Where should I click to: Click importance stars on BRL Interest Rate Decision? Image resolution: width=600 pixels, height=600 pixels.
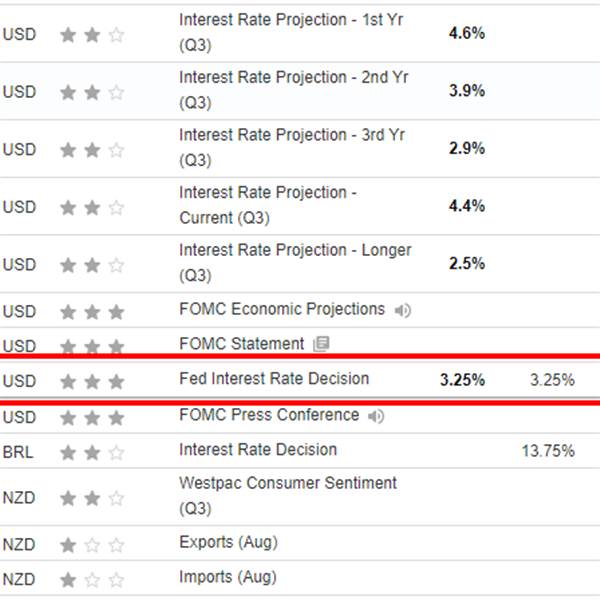point(92,453)
